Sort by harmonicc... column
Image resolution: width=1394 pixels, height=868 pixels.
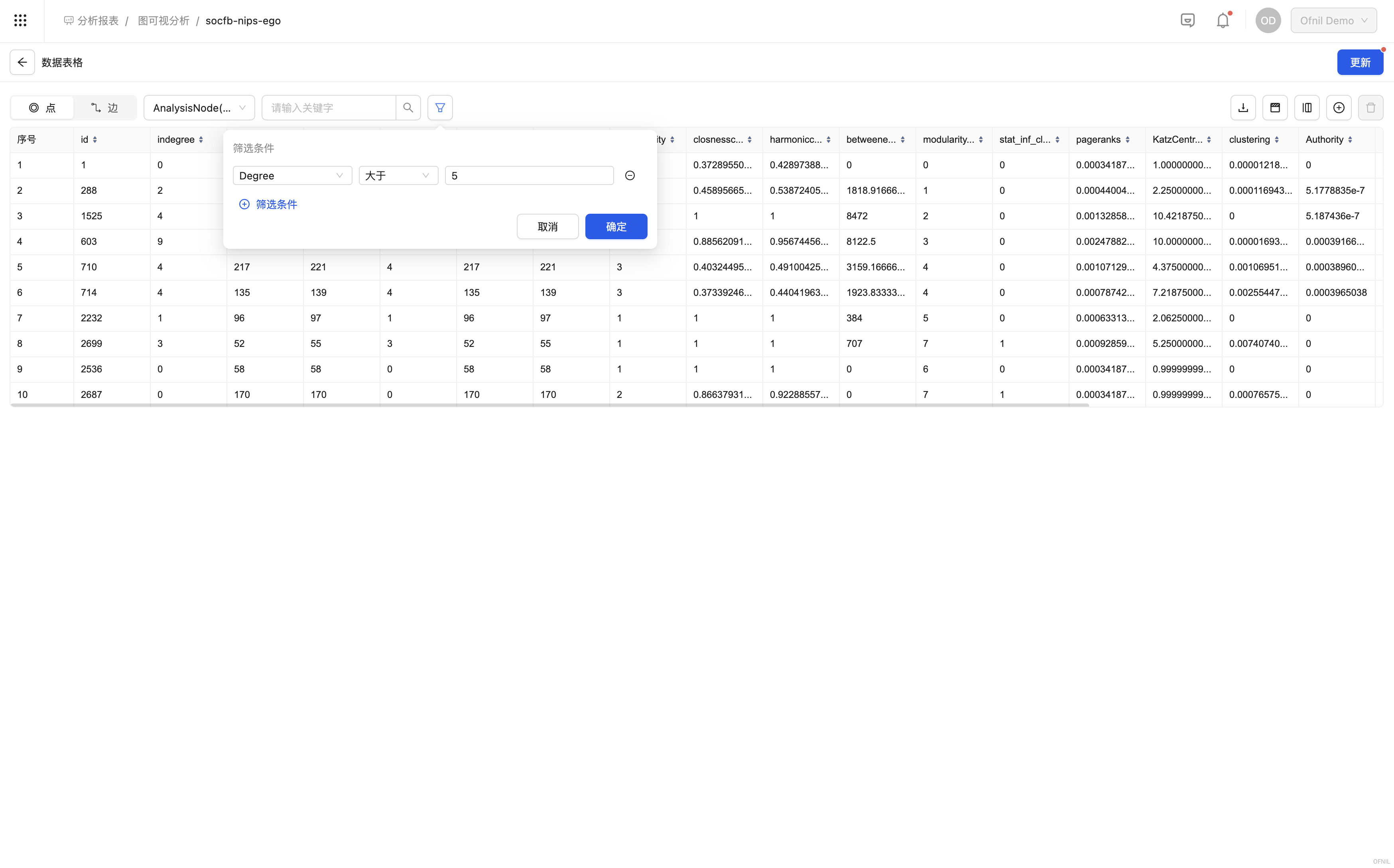(x=829, y=140)
